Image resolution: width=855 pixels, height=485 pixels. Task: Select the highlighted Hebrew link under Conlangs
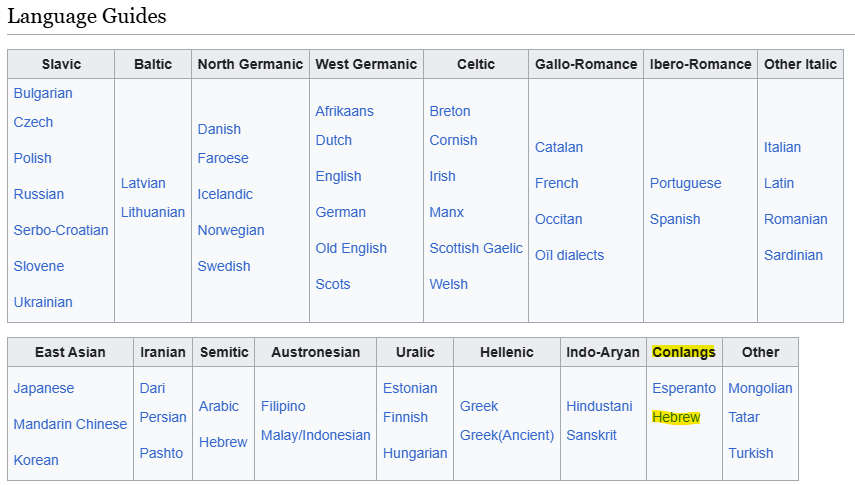(676, 417)
